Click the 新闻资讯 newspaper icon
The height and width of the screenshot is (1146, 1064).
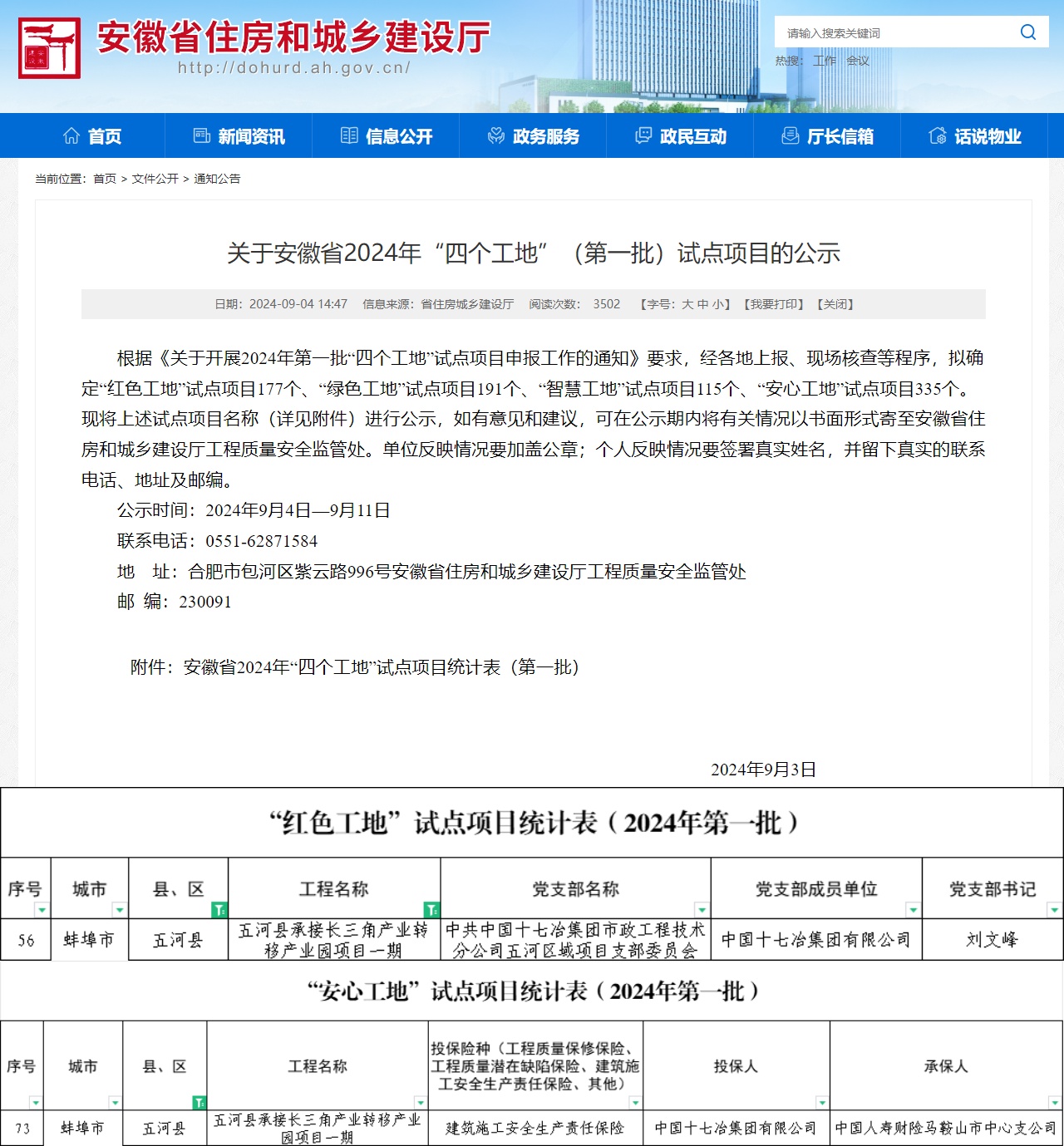[202, 136]
